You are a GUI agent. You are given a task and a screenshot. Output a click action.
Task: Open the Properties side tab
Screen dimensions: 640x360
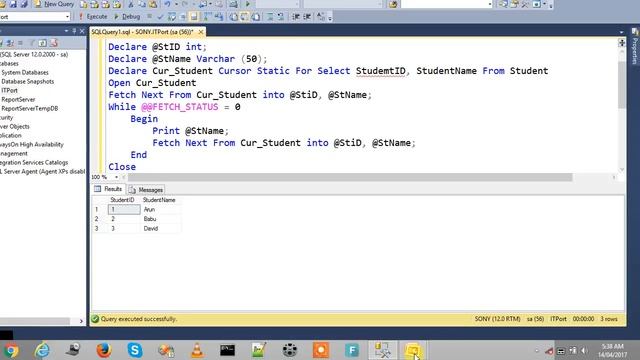tap(635, 47)
